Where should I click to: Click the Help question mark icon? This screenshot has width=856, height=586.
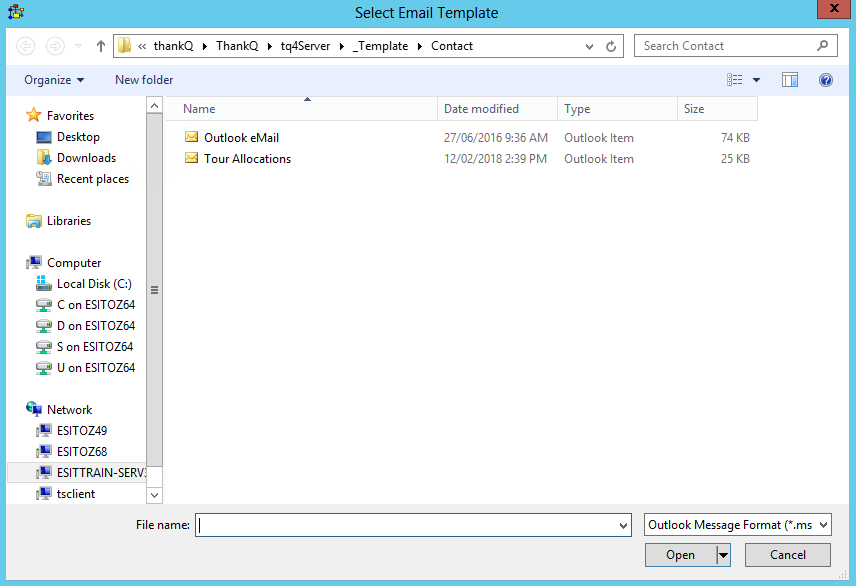[x=826, y=80]
